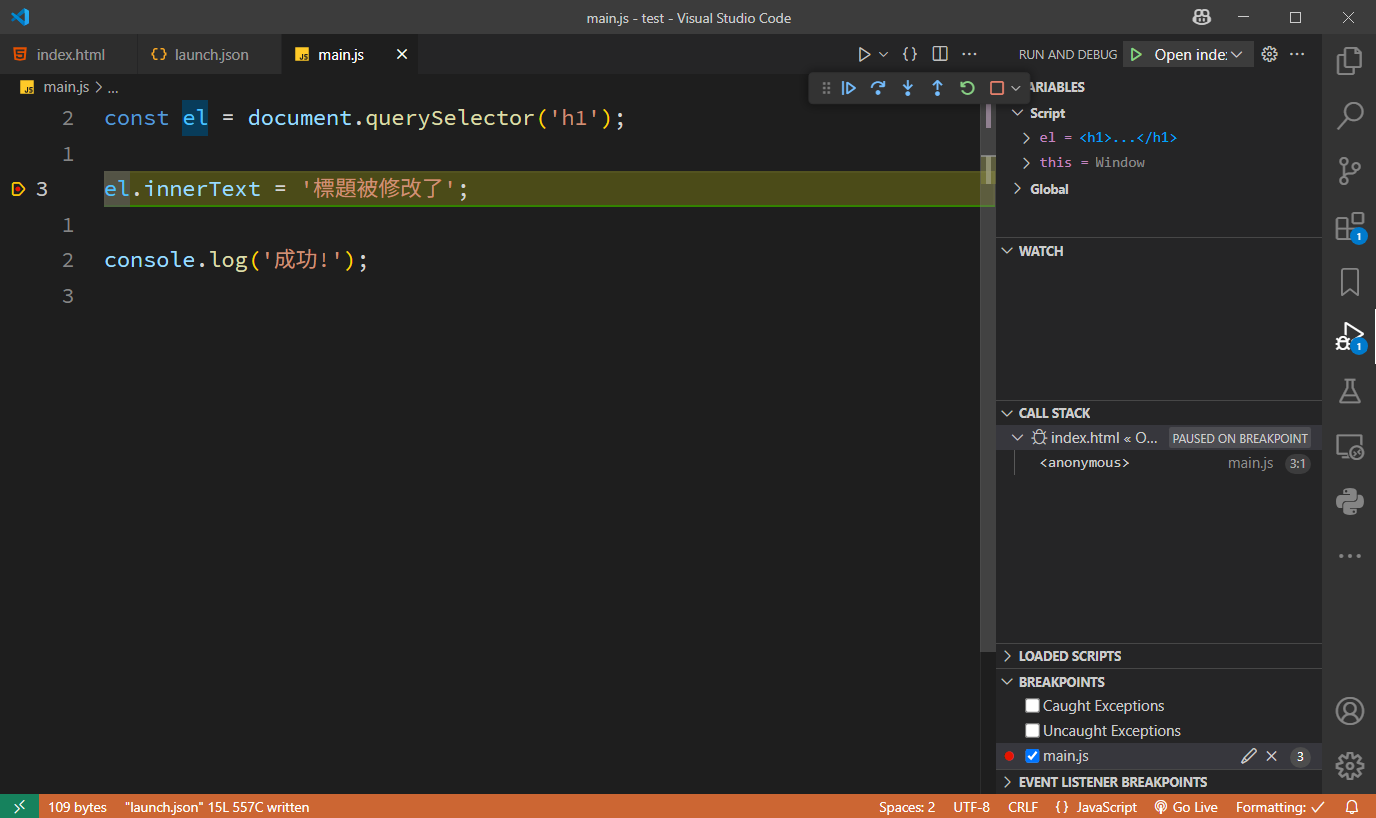Screen dimensions: 1376x818
Task: Remove the main.js breakpoint
Action: coord(1272,756)
